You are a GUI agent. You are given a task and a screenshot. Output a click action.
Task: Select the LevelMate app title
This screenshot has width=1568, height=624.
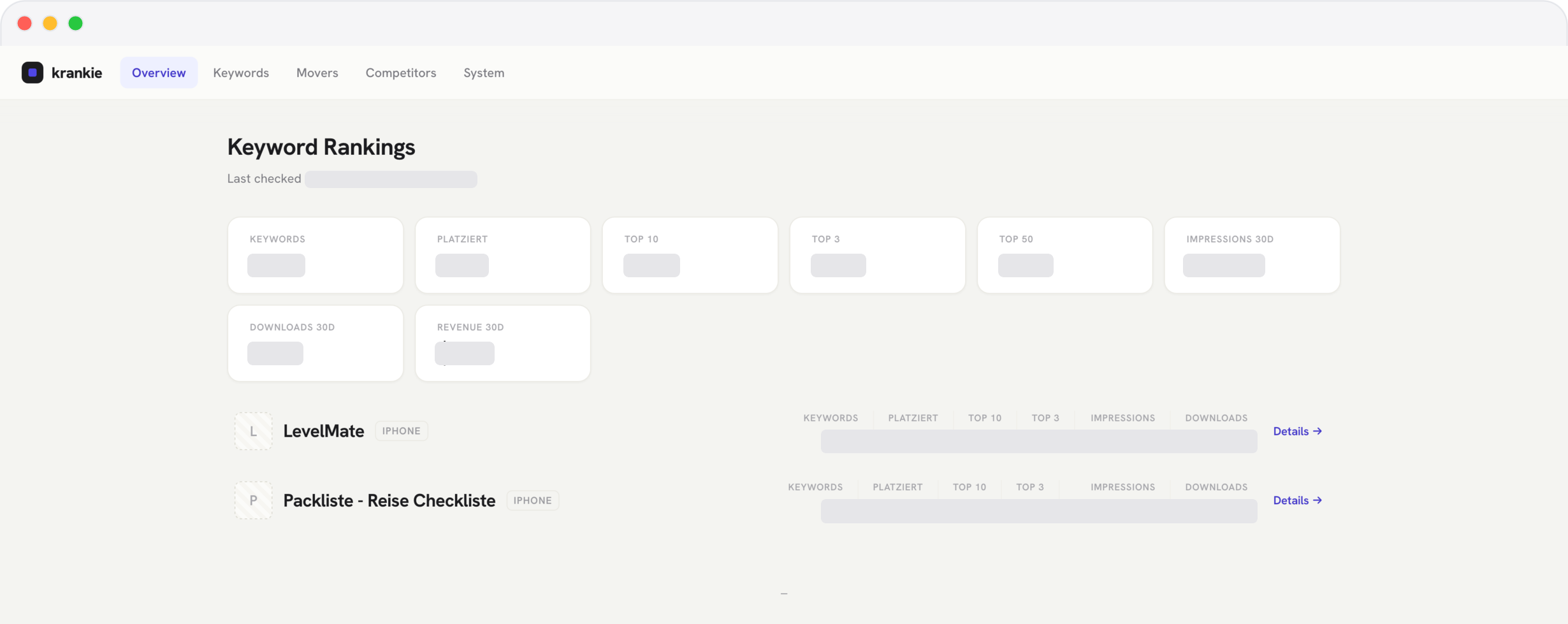(324, 432)
